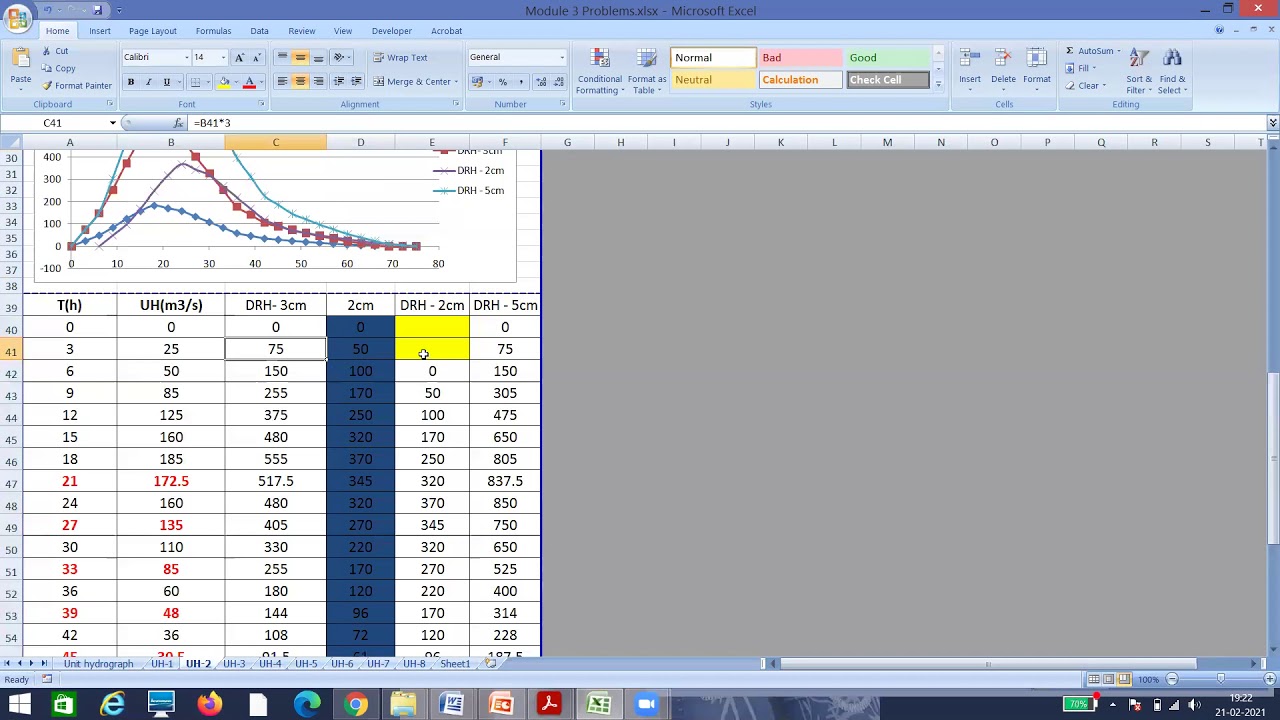This screenshot has width=1280, height=720.
Task: Toggle Center horizontal alignment
Action: point(300,82)
